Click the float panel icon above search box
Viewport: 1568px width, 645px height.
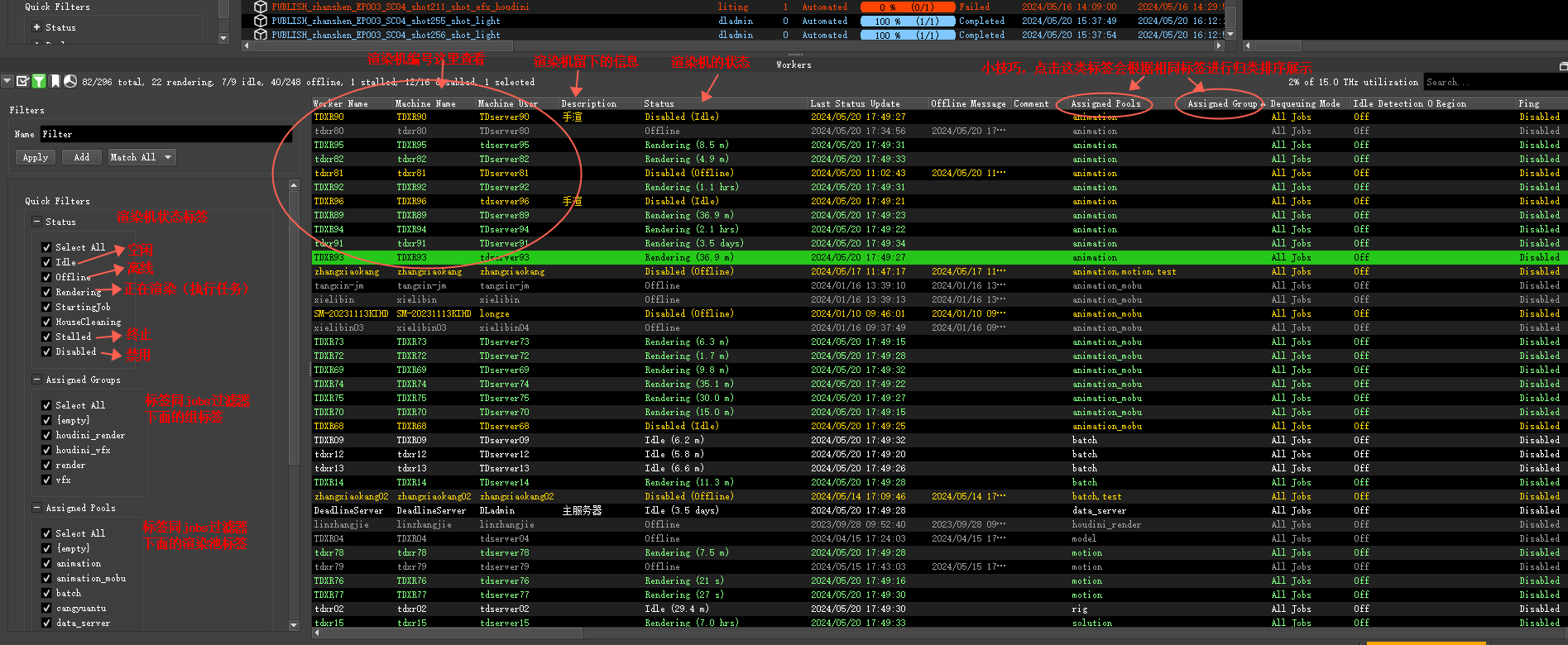pyautogui.click(x=1562, y=65)
